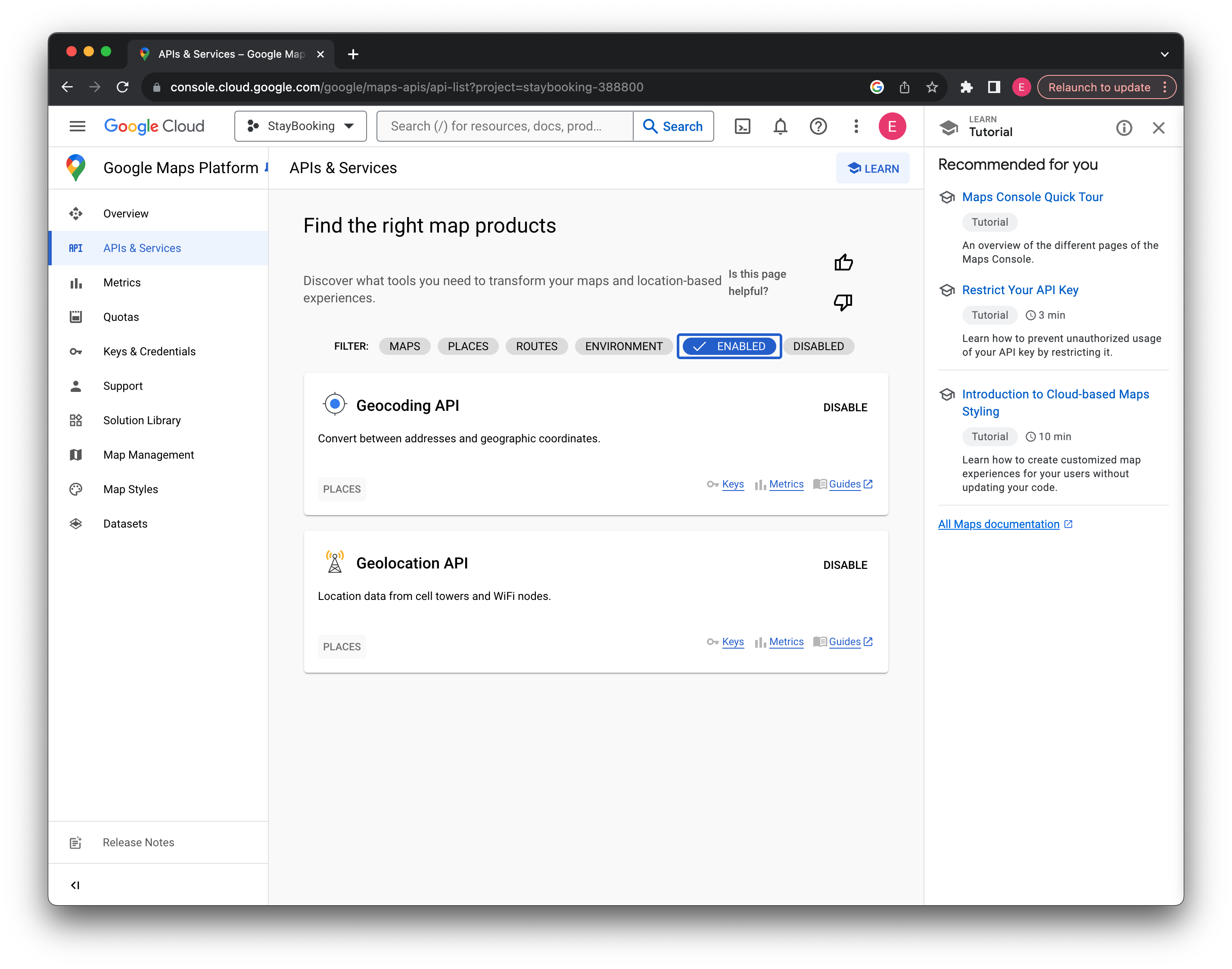
Task: Click the thumbs up feedback icon
Action: tap(843, 262)
